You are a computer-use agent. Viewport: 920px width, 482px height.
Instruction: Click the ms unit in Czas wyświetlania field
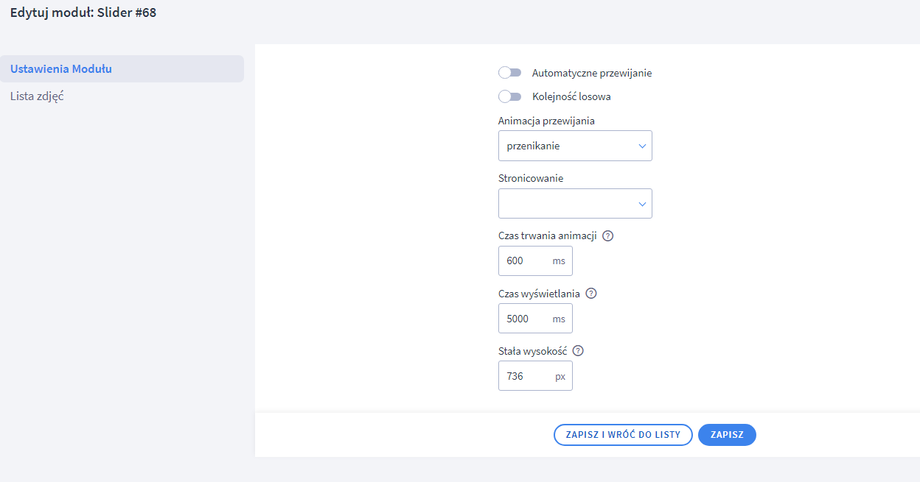coord(558,319)
